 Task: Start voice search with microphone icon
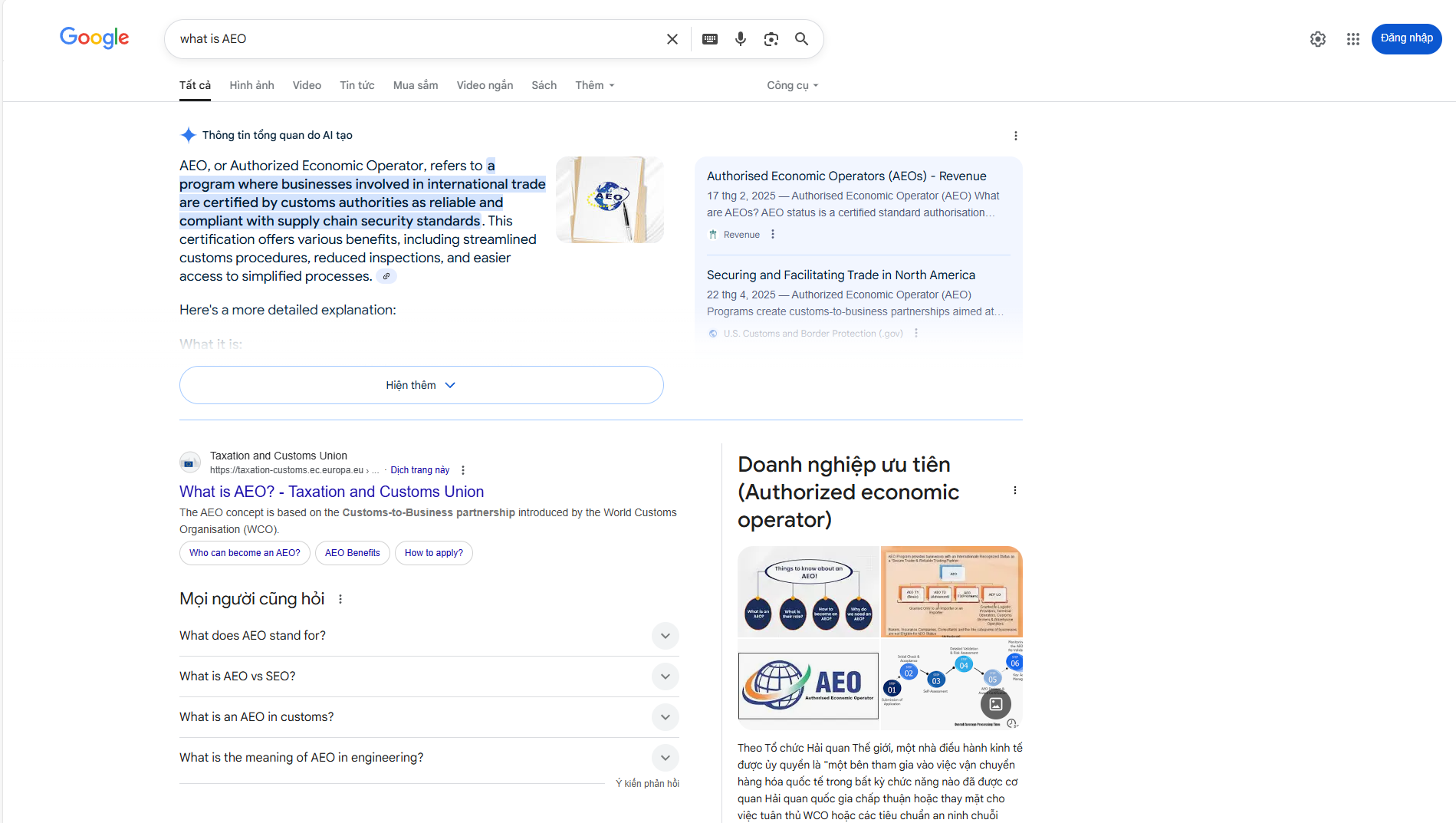coord(740,39)
